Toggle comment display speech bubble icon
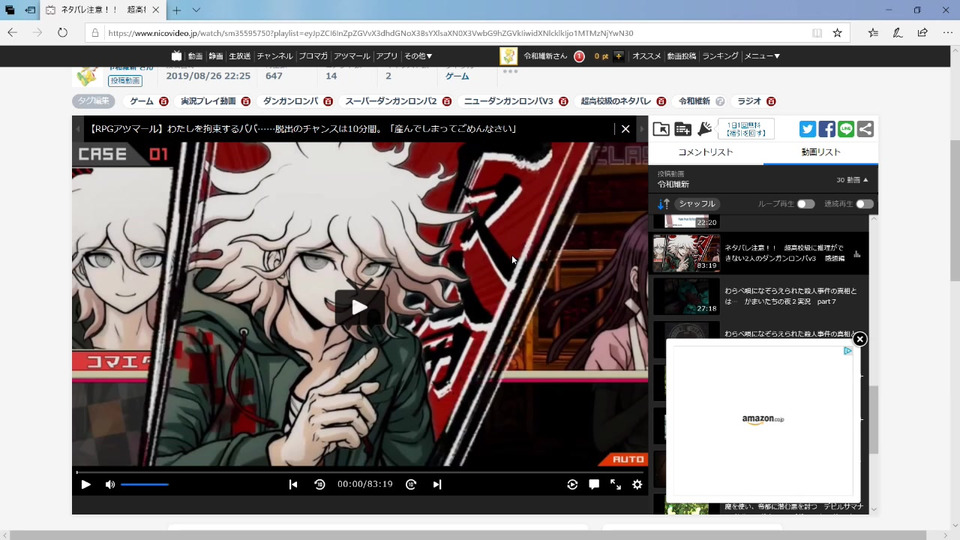960x540 pixels. (594, 484)
